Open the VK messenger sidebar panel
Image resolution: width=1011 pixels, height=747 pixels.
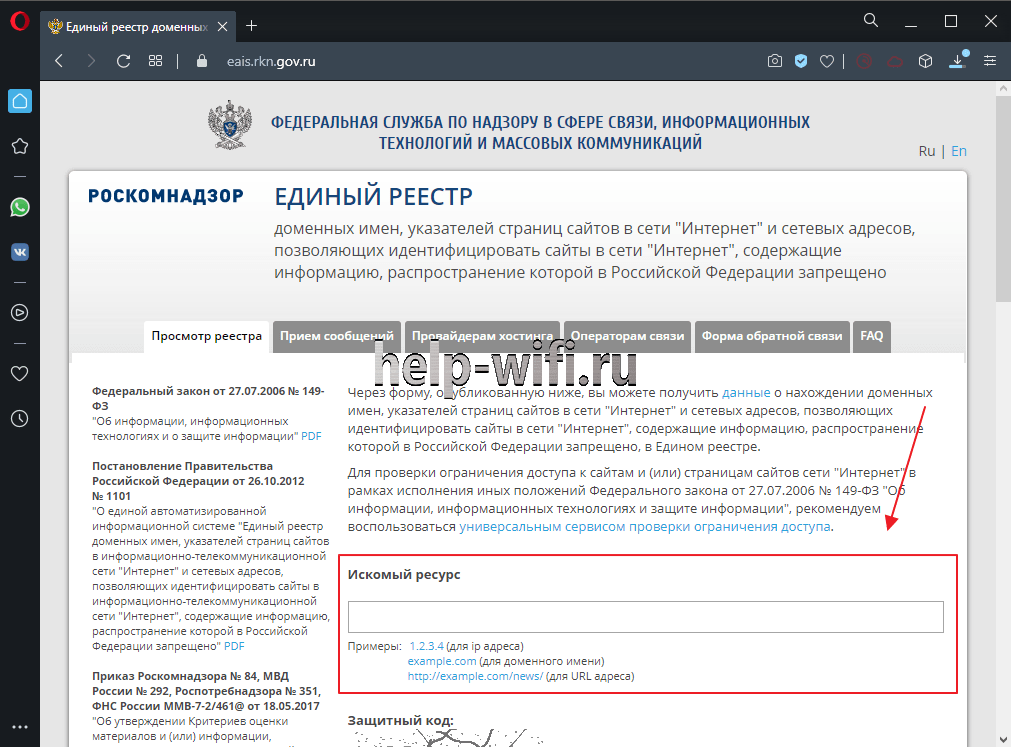(x=19, y=252)
